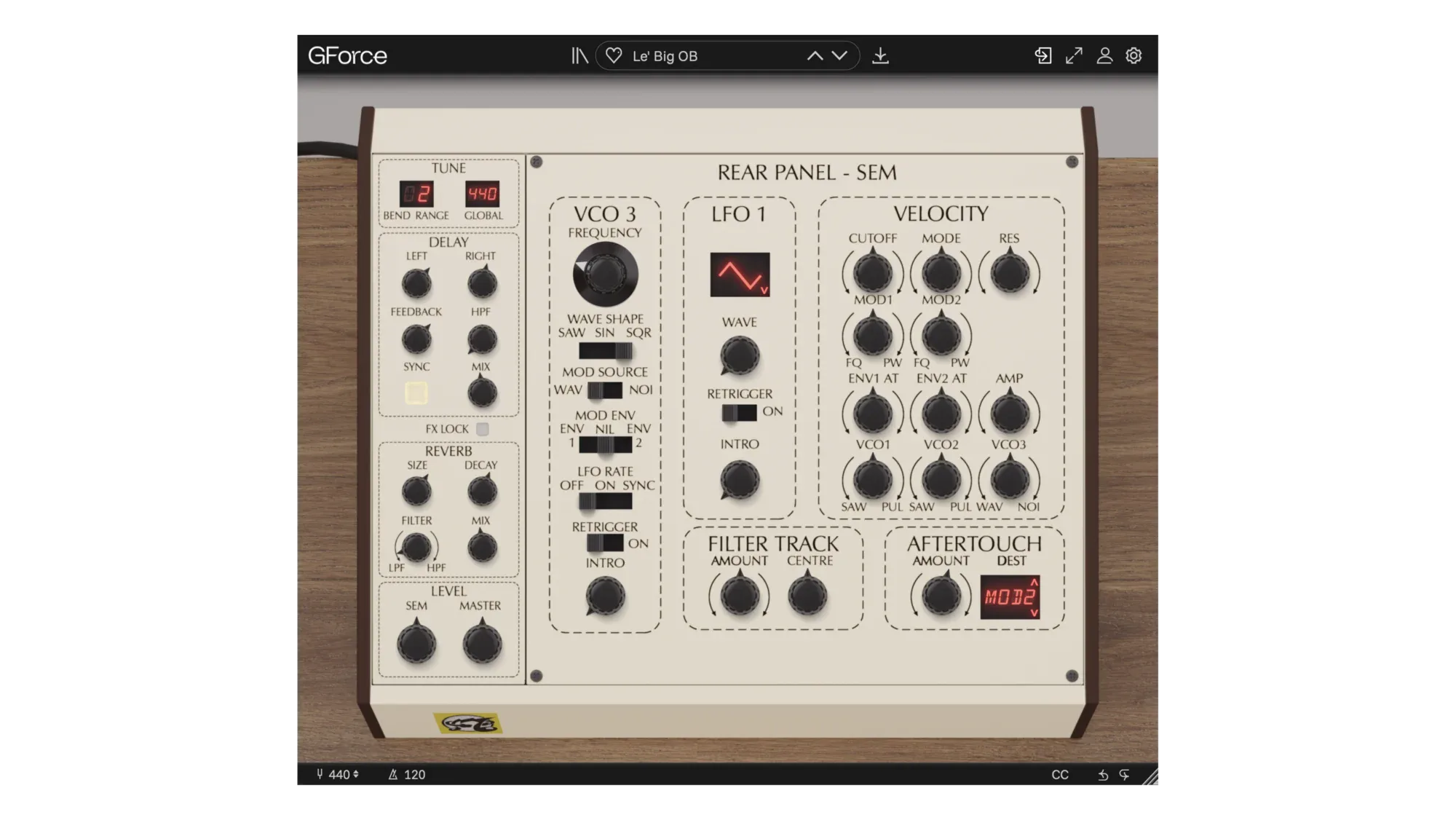The height and width of the screenshot is (820, 1456).
Task: Save preset with download arrow icon
Action: [x=880, y=56]
